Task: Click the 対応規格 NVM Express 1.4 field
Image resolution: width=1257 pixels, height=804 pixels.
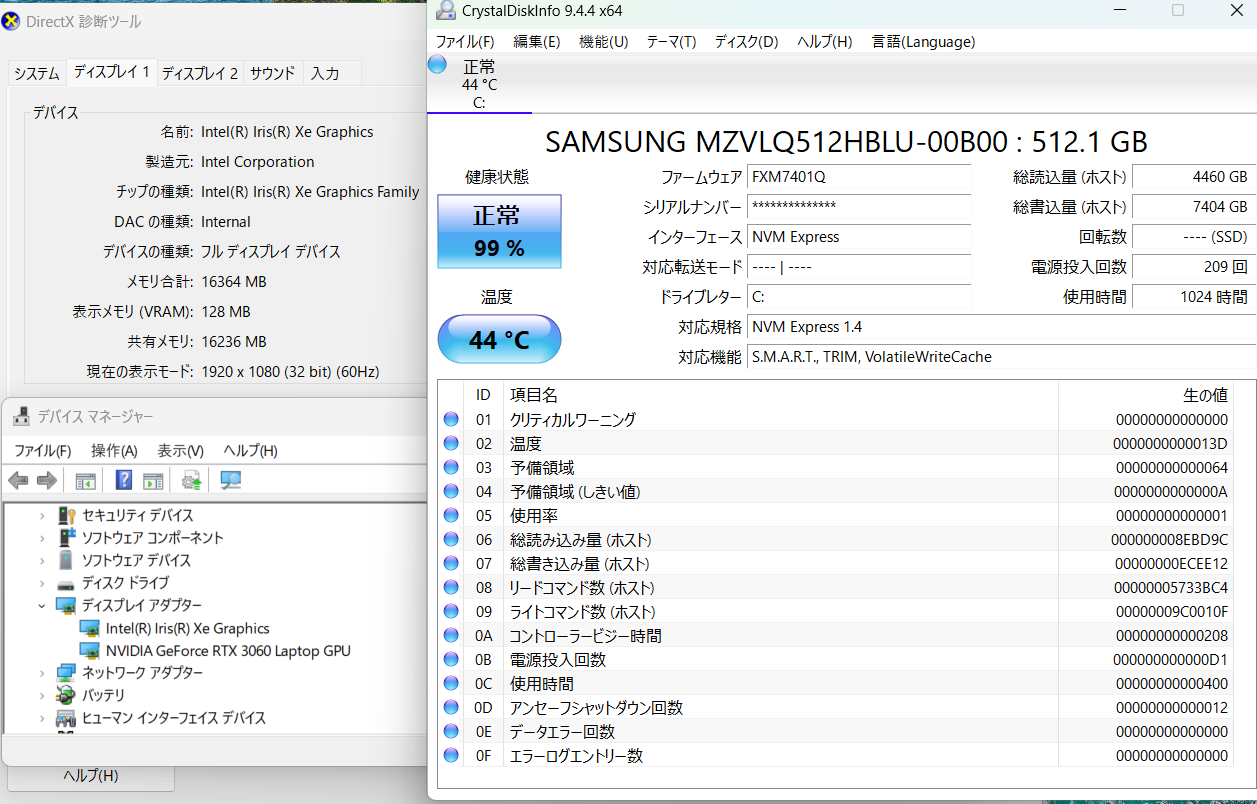Action: tap(1002, 327)
